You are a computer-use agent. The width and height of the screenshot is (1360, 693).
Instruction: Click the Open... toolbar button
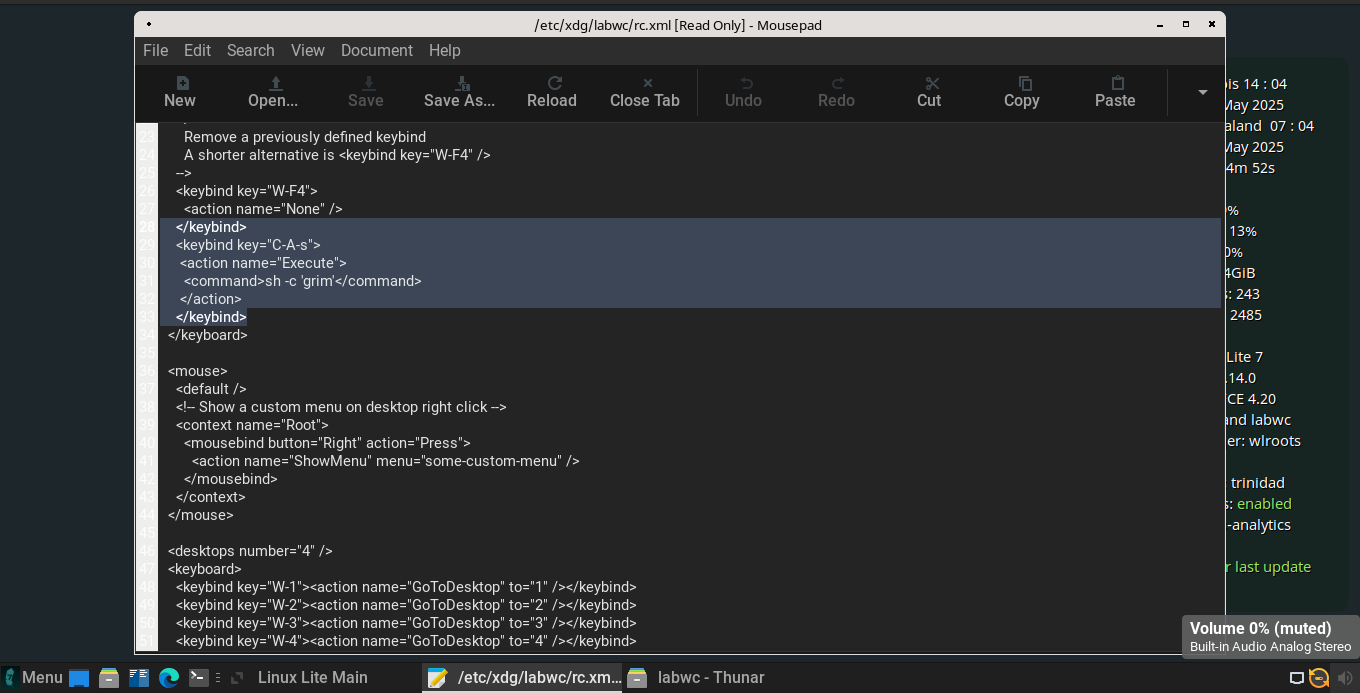click(x=273, y=92)
